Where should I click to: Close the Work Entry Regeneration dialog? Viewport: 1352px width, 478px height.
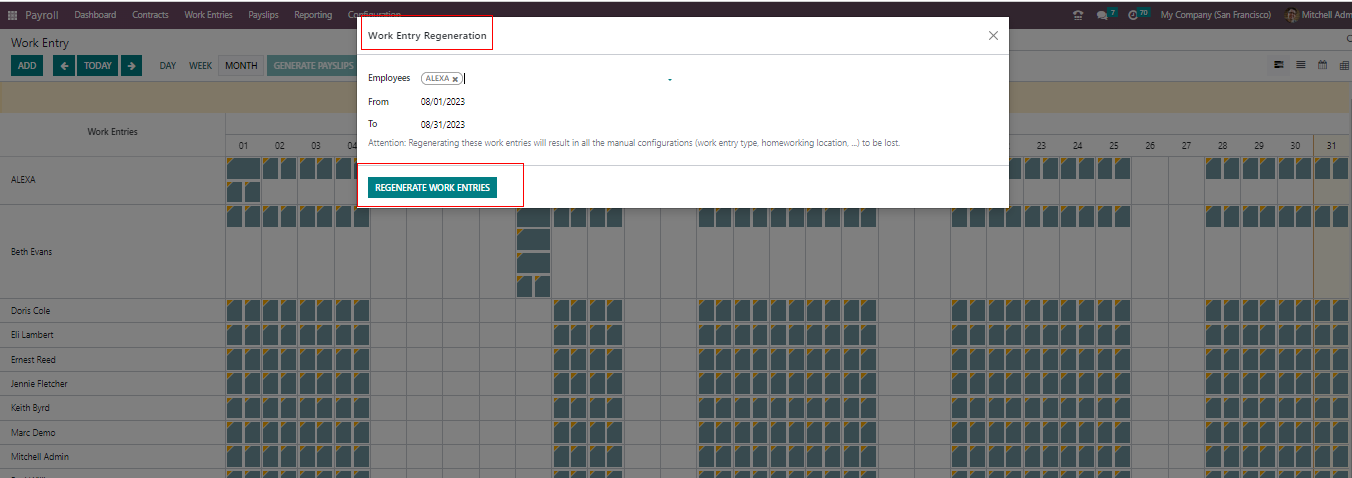tap(993, 35)
